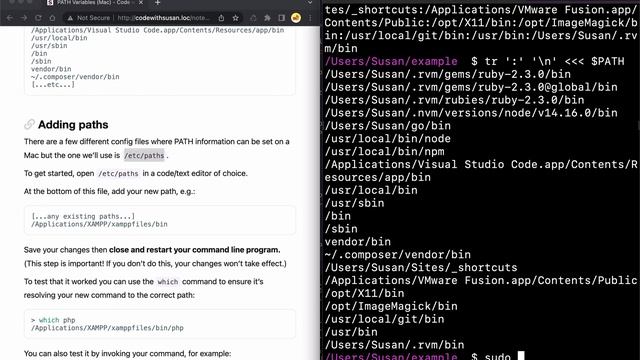Click the highlighted /etc/paths code
This screenshot has height=360, width=640.
(144, 156)
